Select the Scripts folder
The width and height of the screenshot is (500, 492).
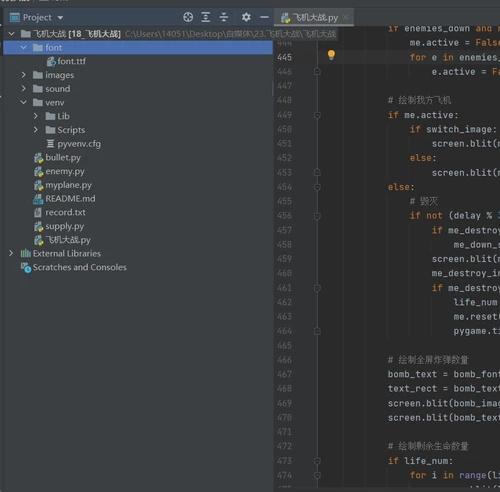coord(71,130)
